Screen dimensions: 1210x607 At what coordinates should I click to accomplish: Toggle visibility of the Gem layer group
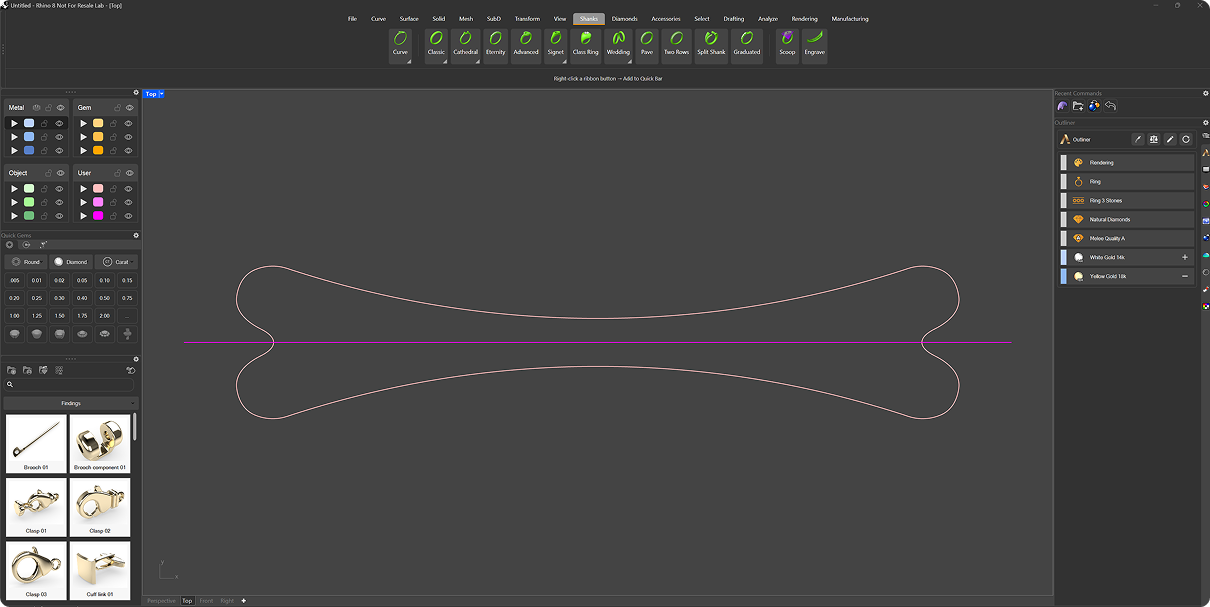[129, 107]
